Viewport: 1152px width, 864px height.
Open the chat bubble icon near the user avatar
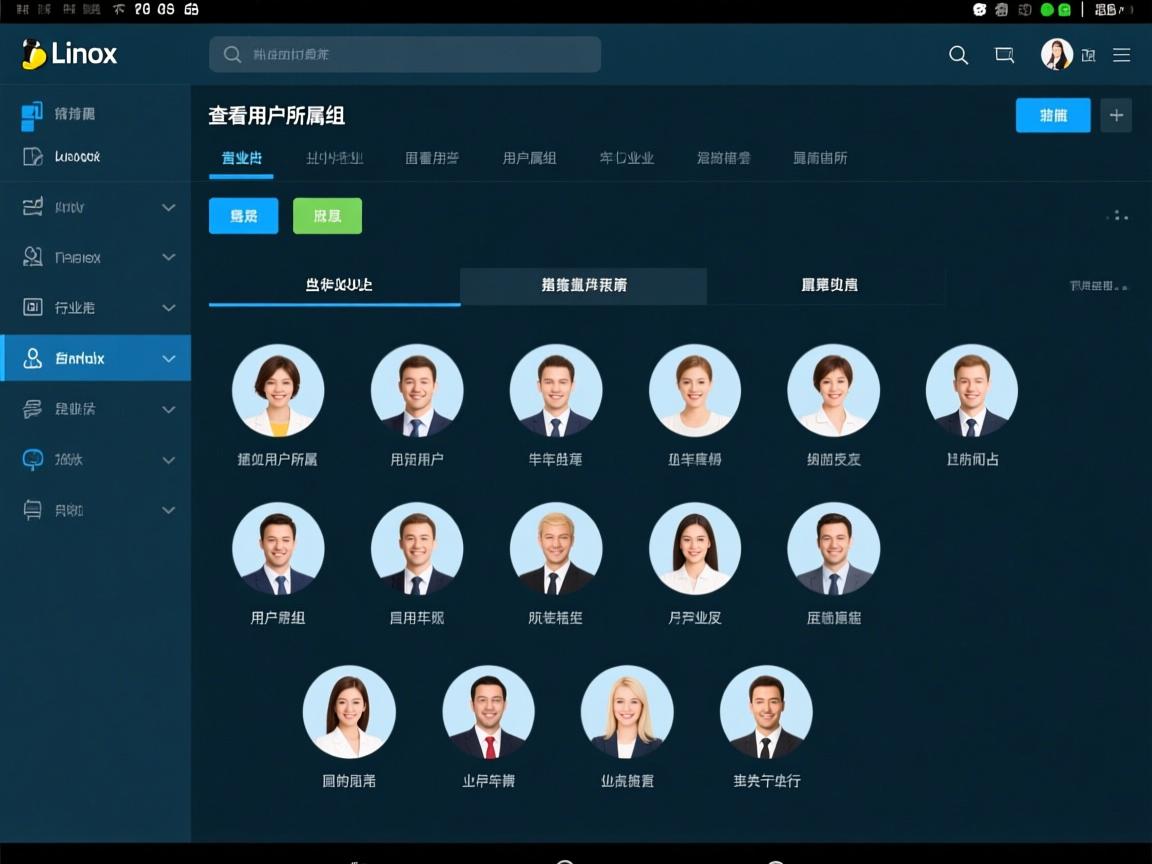(1004, 55)
